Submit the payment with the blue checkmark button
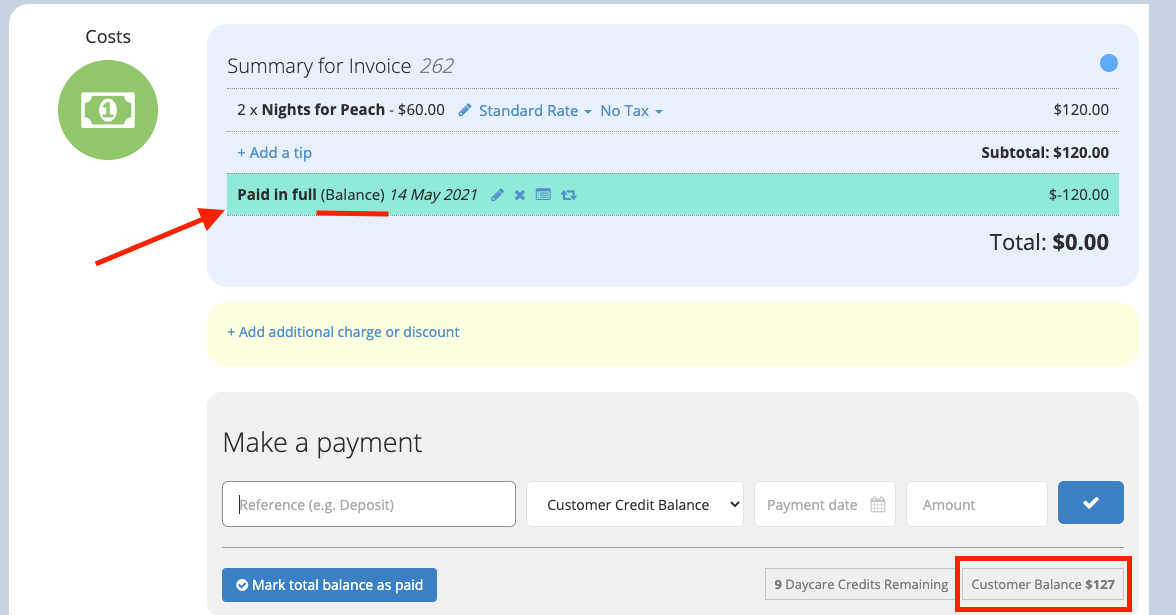 pyautogui.click(x=1090, y=502)
